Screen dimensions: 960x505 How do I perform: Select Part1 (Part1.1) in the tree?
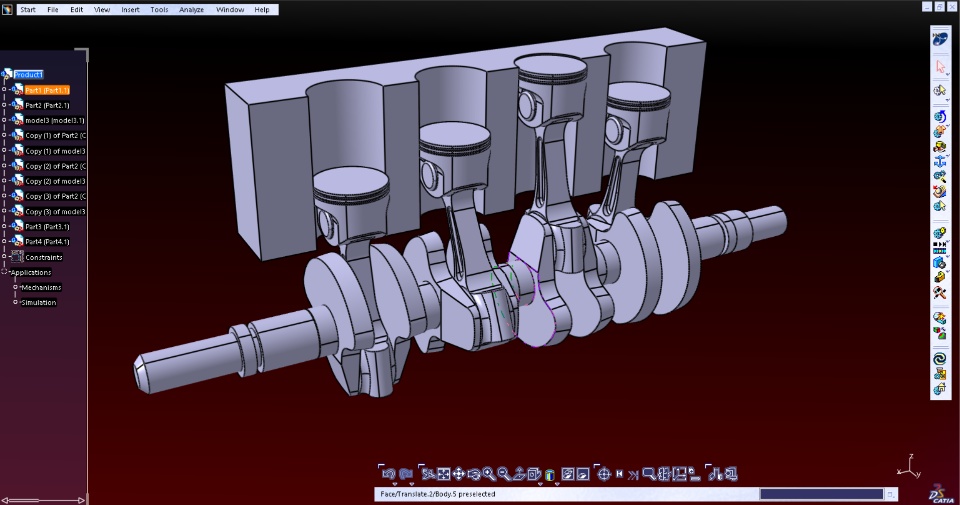coord(47,90)
